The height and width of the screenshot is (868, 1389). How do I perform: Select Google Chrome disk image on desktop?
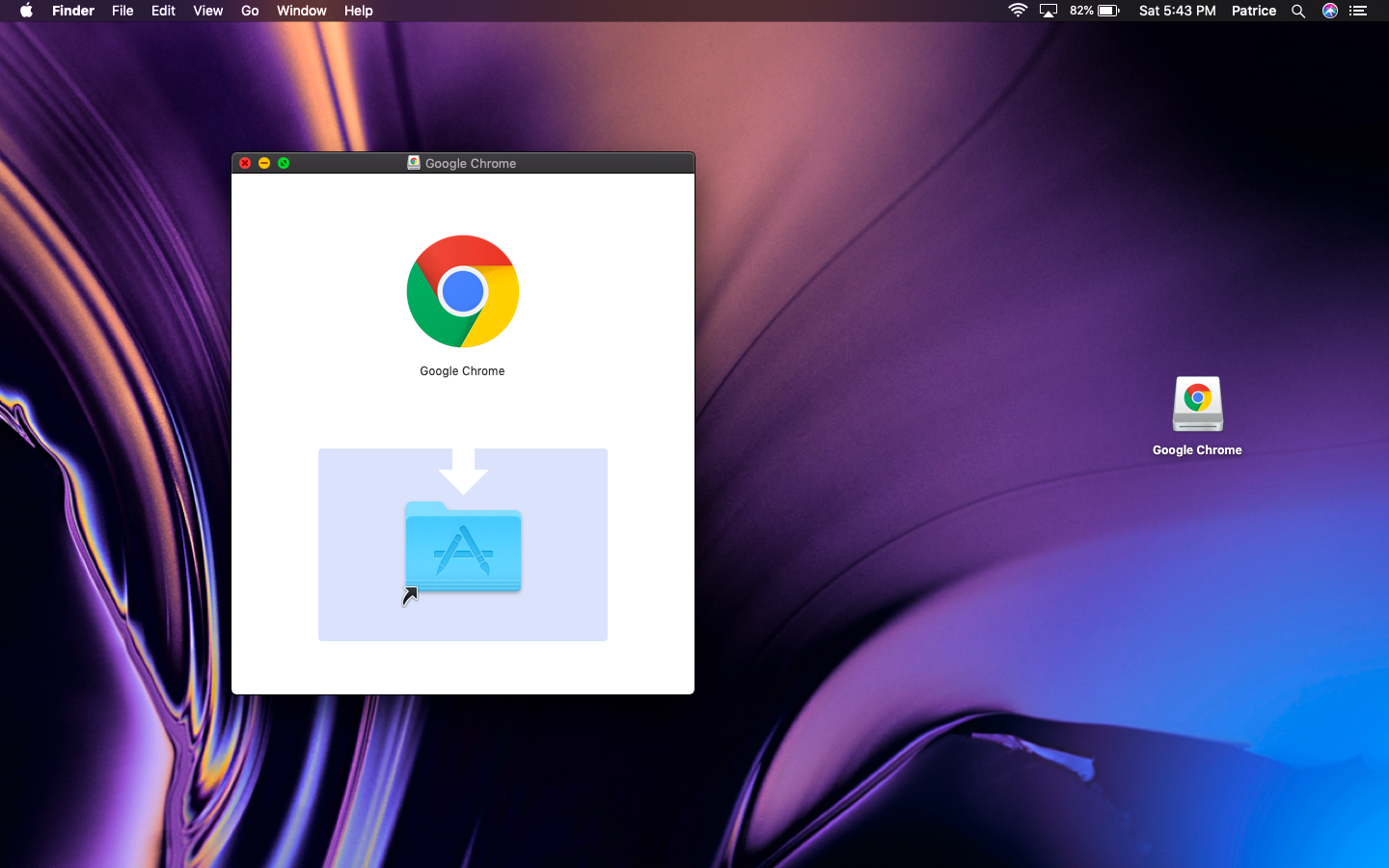pos(1197,404)
